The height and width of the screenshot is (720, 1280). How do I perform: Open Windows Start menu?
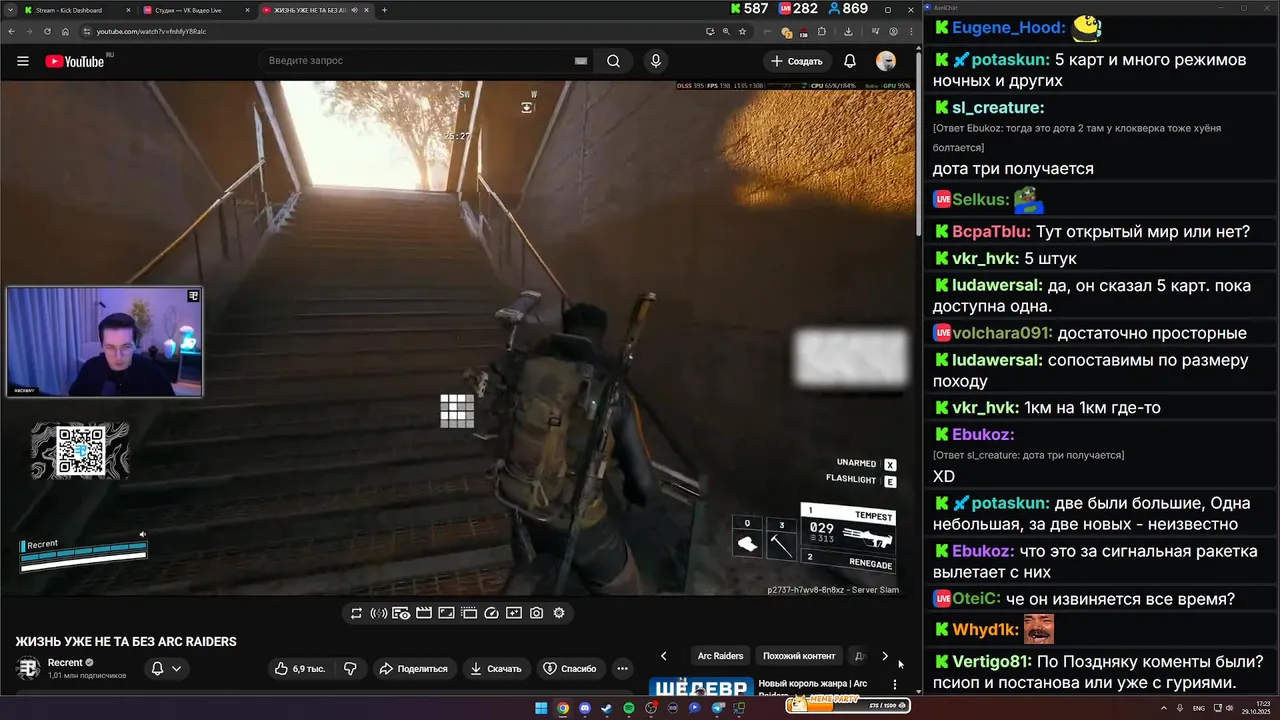click(x=541, y=708)
